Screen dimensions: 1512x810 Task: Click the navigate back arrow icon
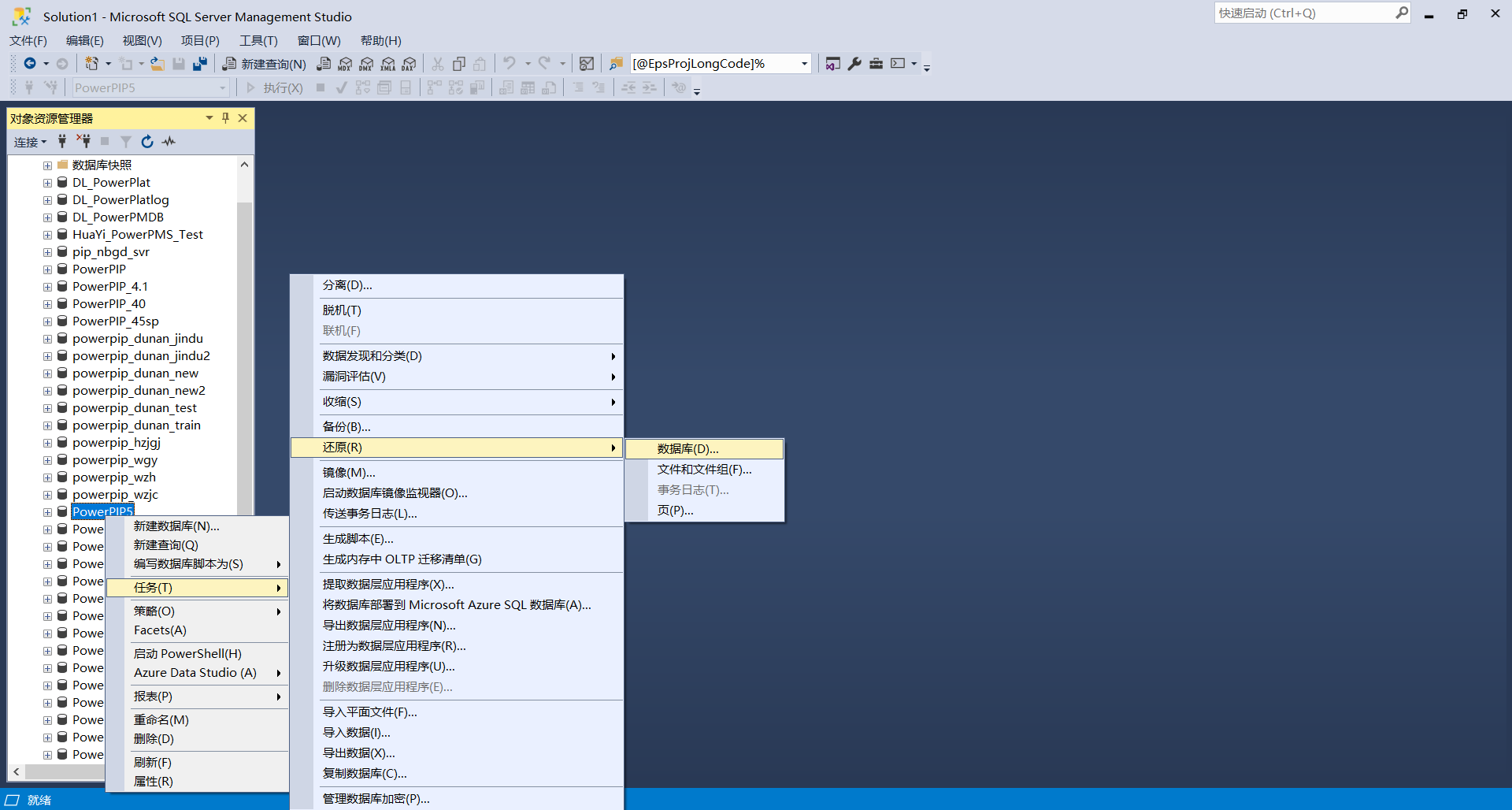[30, 64]
